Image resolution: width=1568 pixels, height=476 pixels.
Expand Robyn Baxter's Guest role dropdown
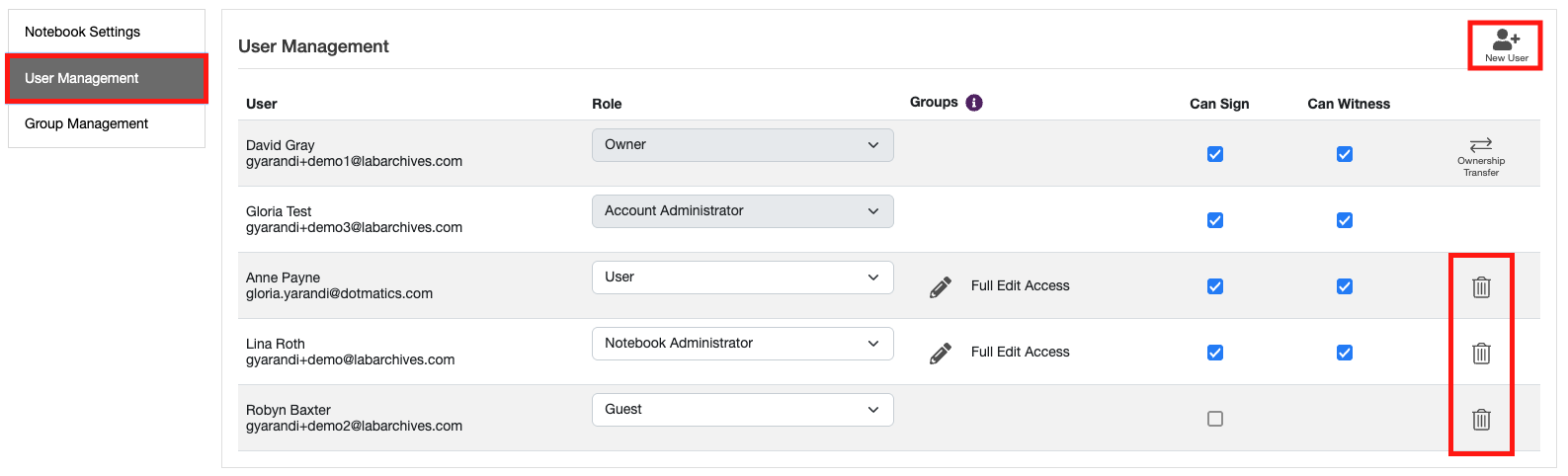[742, 410]
